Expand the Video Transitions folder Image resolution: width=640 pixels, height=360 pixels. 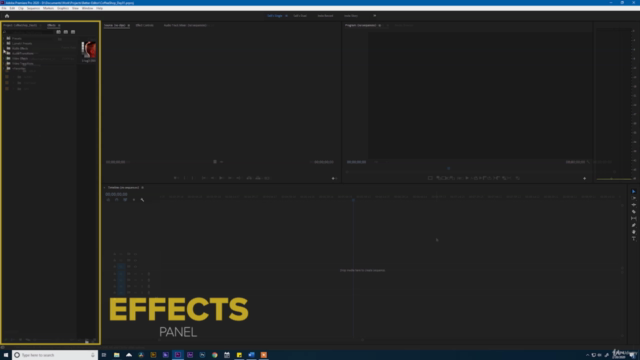tap(4, 64)
